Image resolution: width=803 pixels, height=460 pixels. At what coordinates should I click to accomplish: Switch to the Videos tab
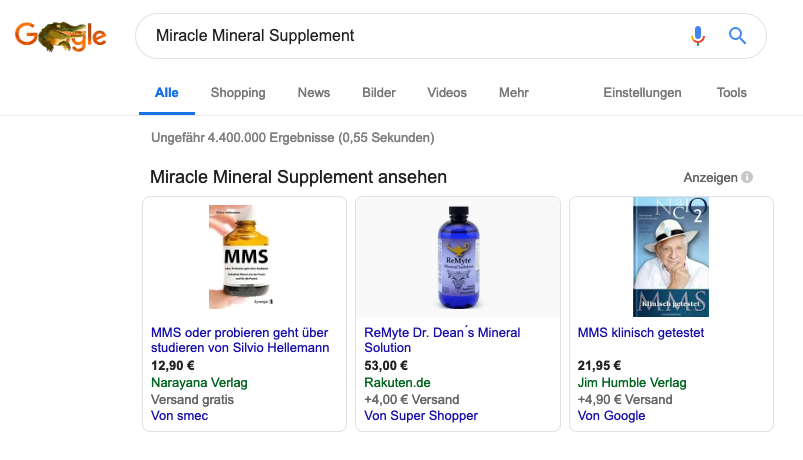(x=447, y=93)
